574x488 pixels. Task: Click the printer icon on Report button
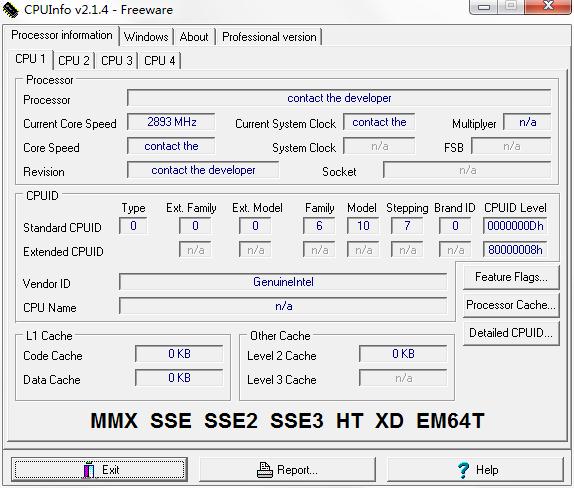click(x=265, y=470)
